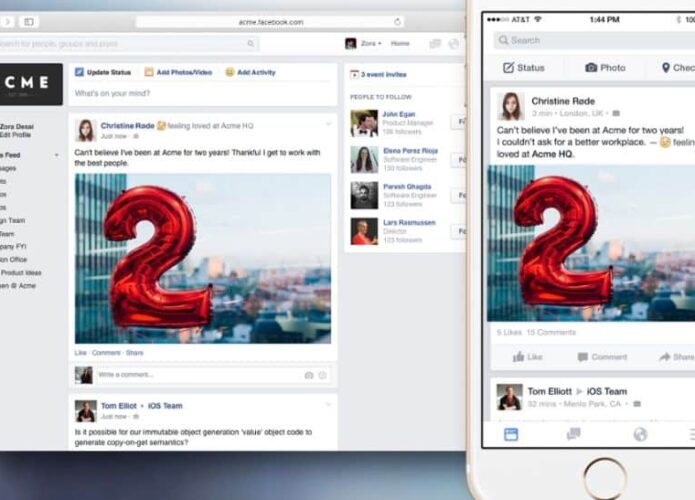Image resolution: width=695 pixels, height=500 pixels.
Task: Open Women @ Acme group in sidebar
Action: [x=18, y=285]
